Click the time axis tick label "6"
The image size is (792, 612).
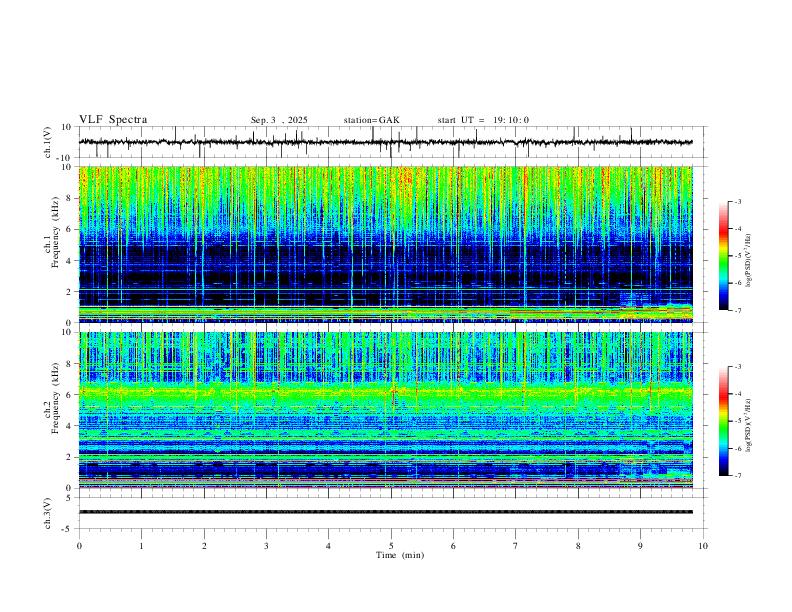pyautogui.click(x=454, y=546)
